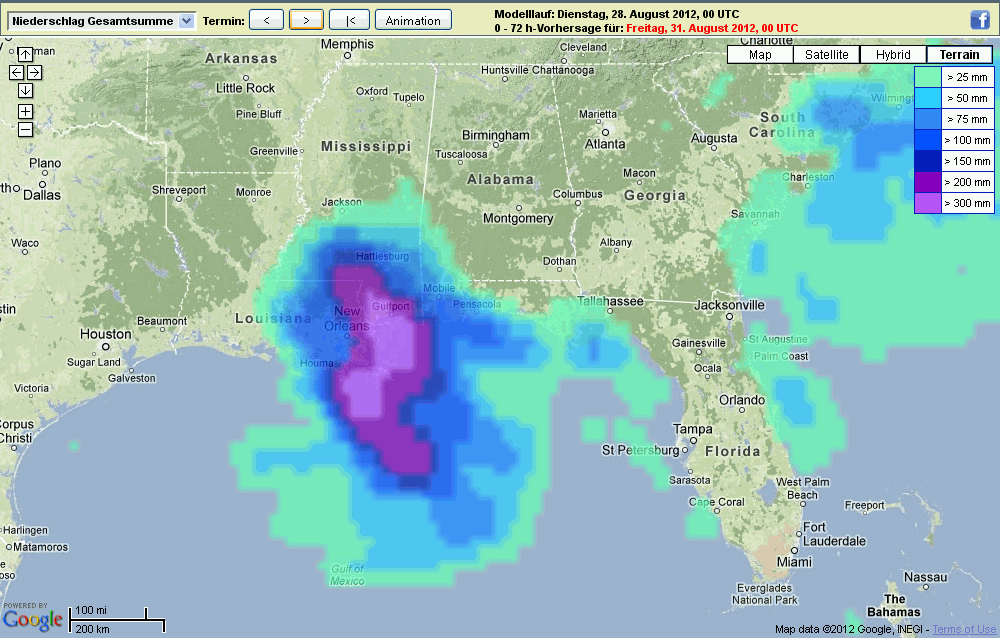Screen dimensions: 1000x638
Task: Click the Nassau label
Action: (925, 577)
